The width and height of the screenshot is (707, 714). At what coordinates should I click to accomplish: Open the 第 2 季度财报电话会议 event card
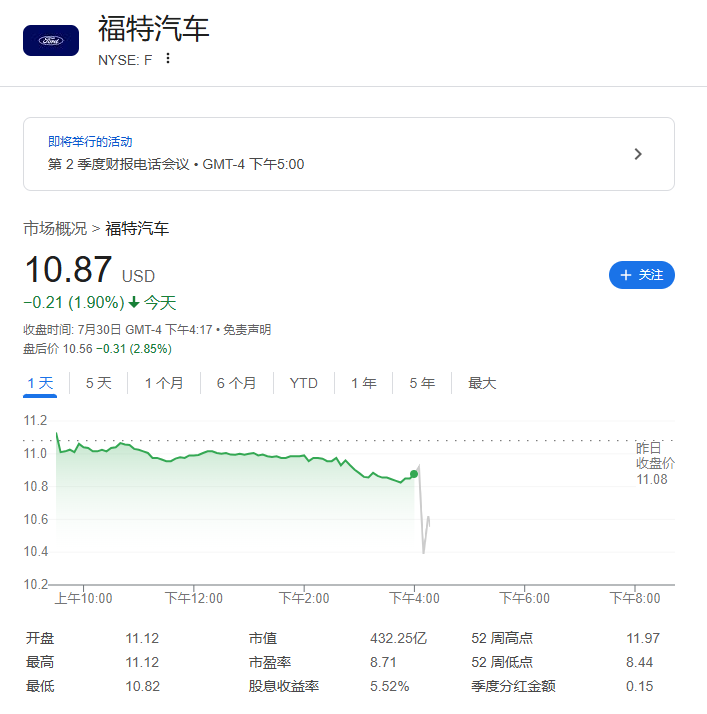click(x=348, y=154)
